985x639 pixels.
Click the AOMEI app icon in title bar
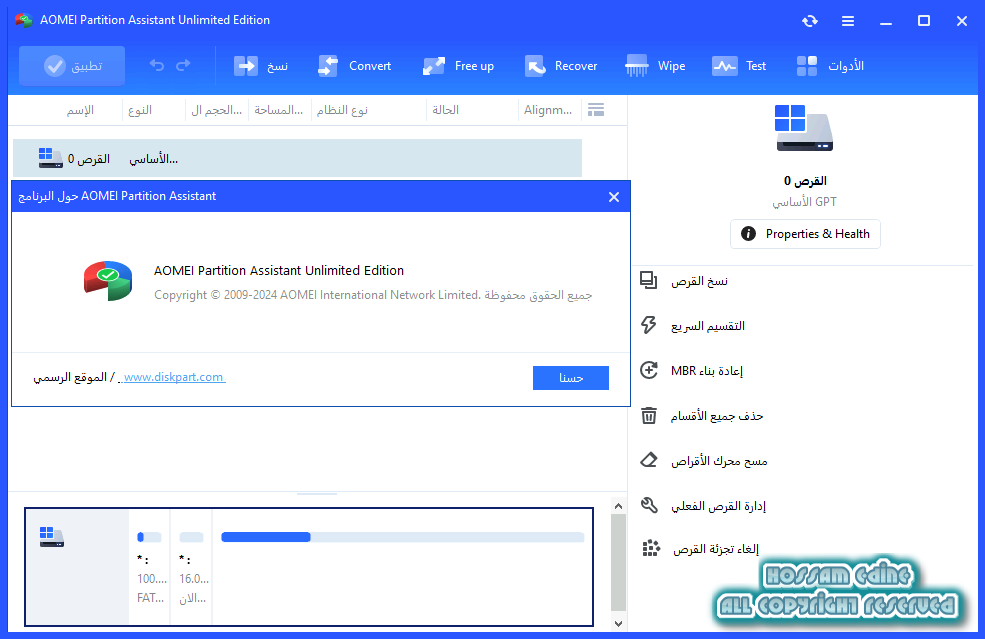coord(24,20)
